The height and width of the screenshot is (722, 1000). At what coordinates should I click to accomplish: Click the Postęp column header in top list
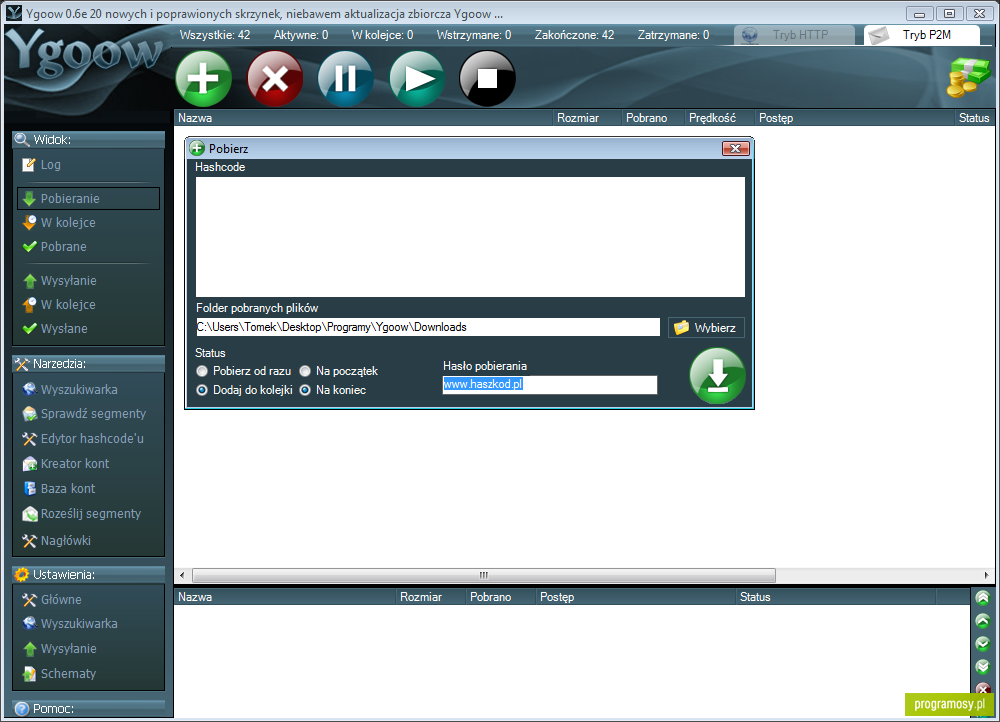[x=855, y=118]
